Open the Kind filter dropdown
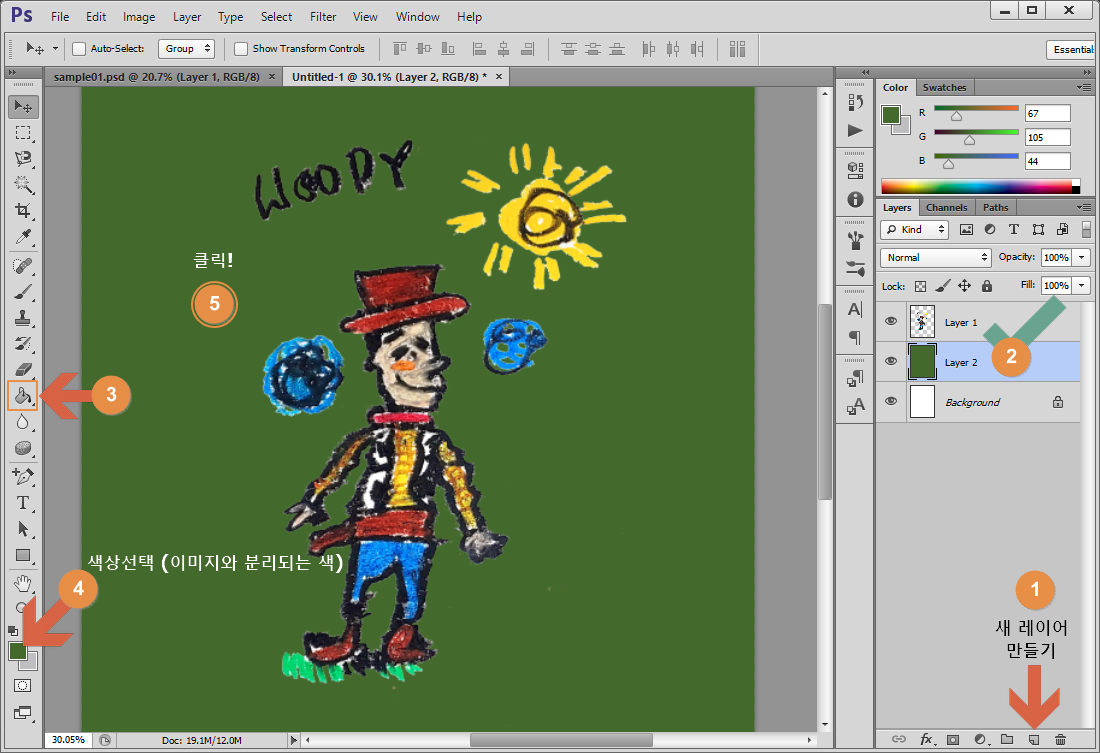This screenshot has height=753, width=1100. (915, 229)
